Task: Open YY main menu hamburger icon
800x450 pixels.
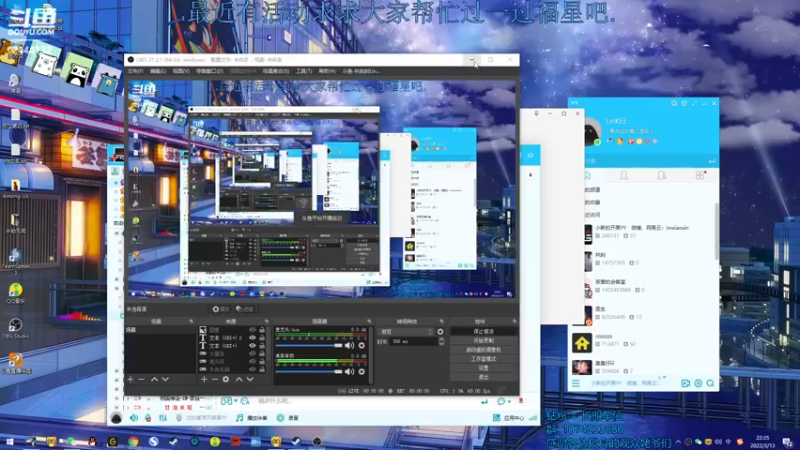Action: pyautogui.click(x=576, y=383)
